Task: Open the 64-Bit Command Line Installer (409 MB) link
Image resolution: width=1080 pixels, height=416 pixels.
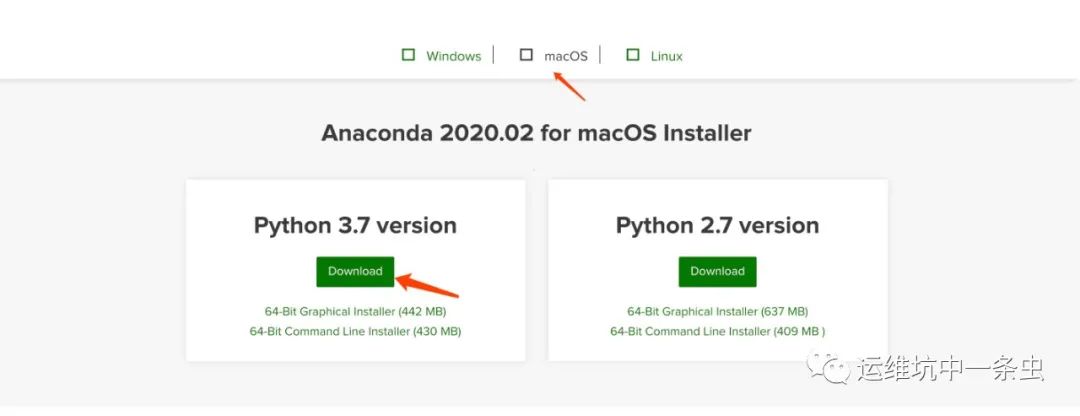Action: click(x=717, y=331)
